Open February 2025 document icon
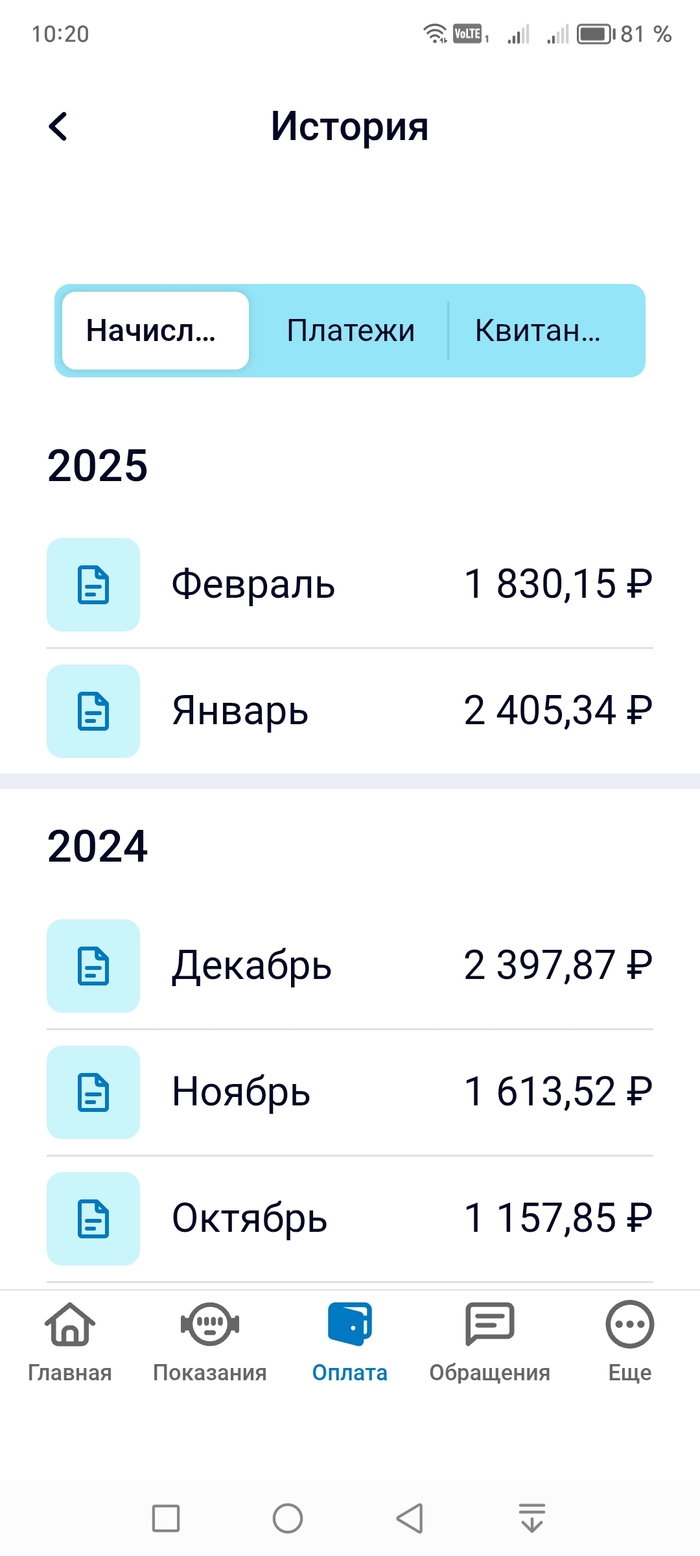The image size is (700, 1556). pos(93,585)
